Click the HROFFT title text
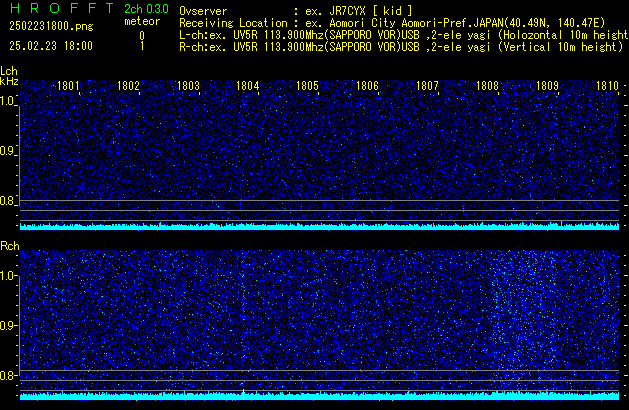 [62, 8]
